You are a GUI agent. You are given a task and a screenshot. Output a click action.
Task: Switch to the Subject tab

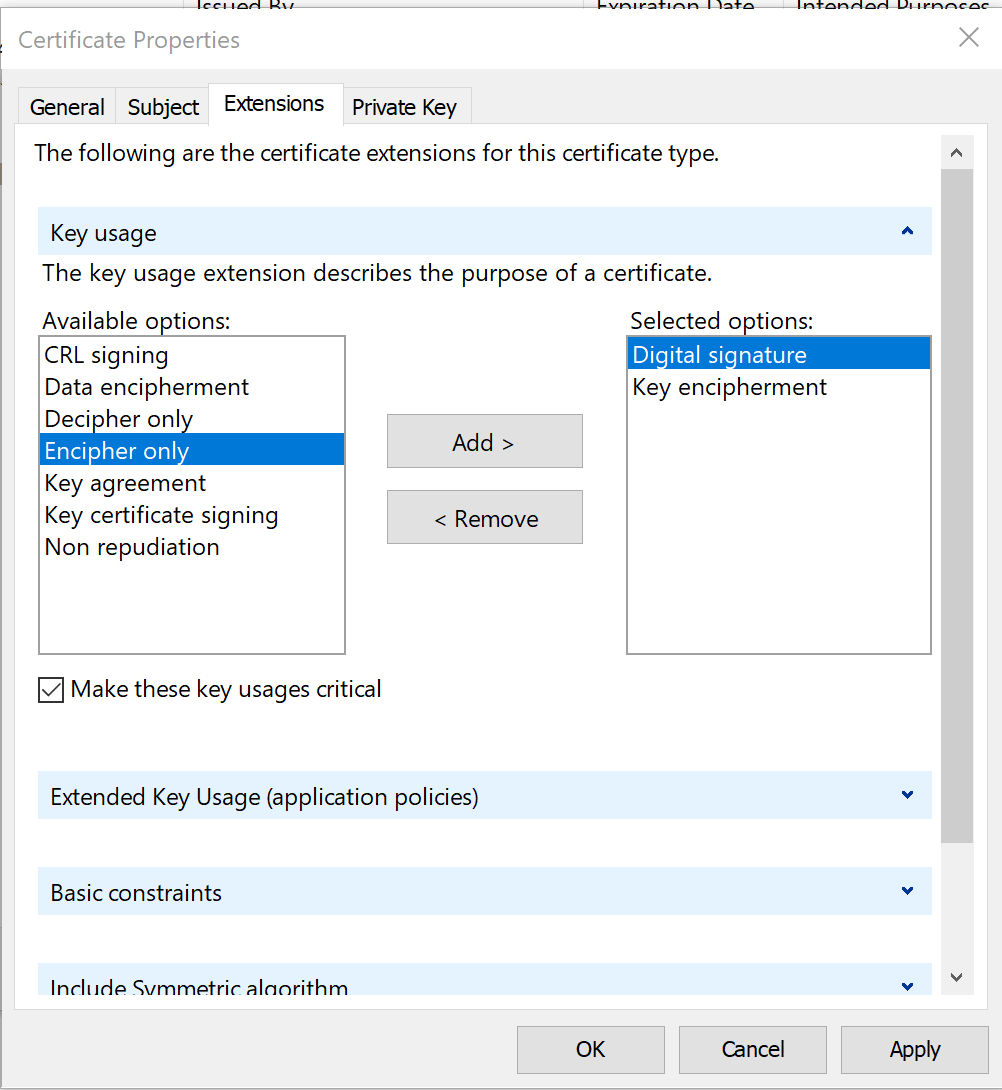tap(162, 106)
